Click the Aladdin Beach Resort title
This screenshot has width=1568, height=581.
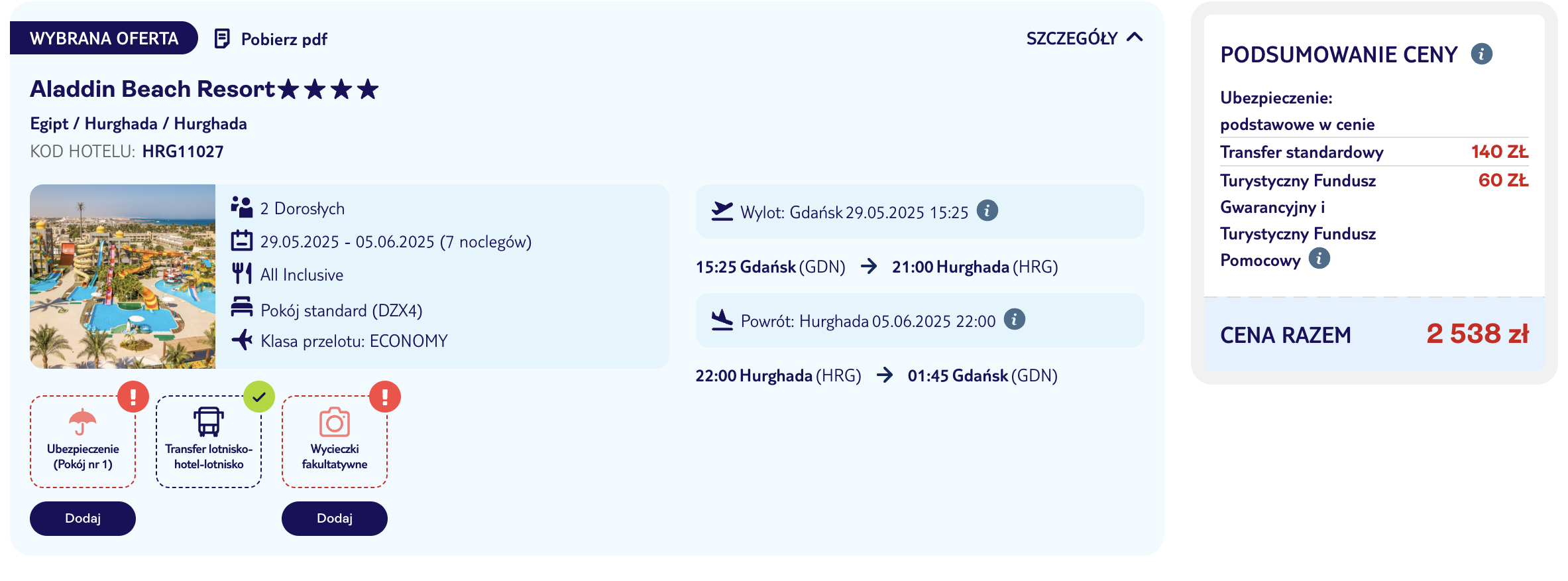(152, 89)
